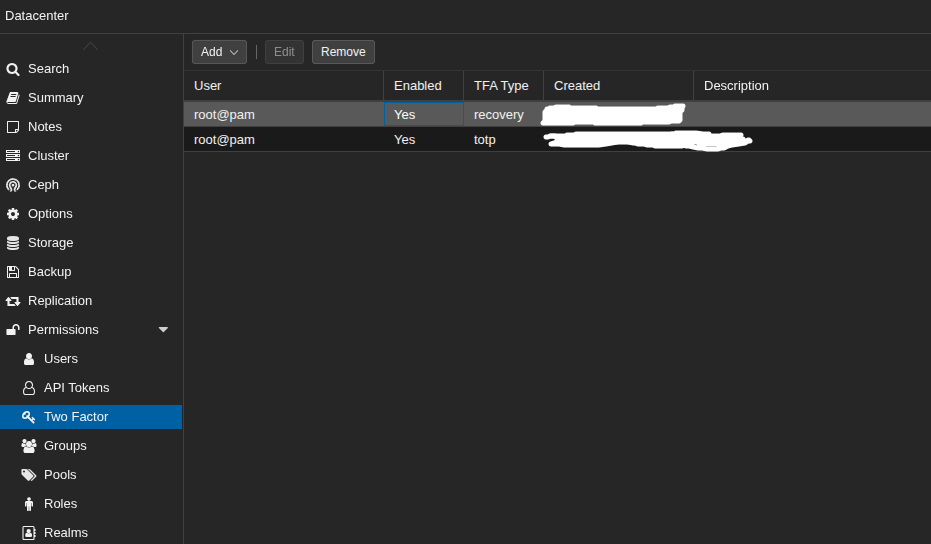Click the Pools tags icon
This screenshot has height=544, width=931.
point(28,475)
